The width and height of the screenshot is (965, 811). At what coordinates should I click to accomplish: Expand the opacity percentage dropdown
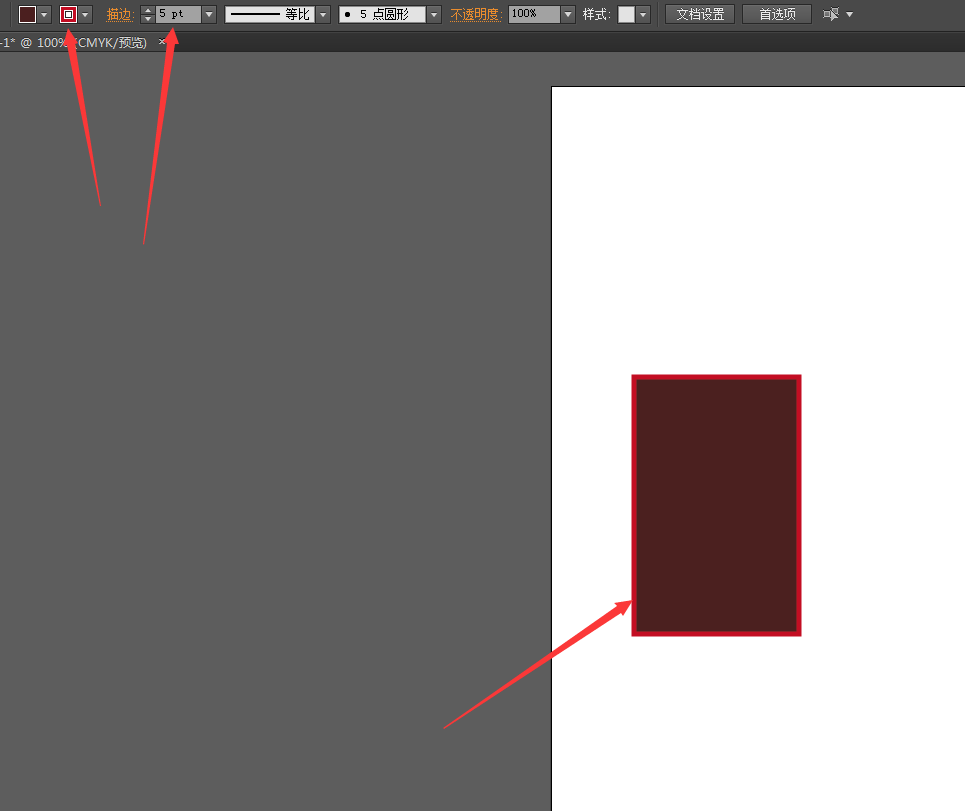(569, 14)
